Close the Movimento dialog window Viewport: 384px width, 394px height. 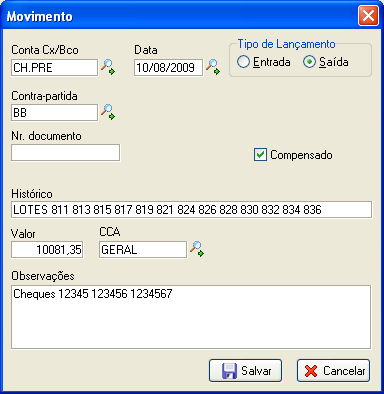point(368,16)
